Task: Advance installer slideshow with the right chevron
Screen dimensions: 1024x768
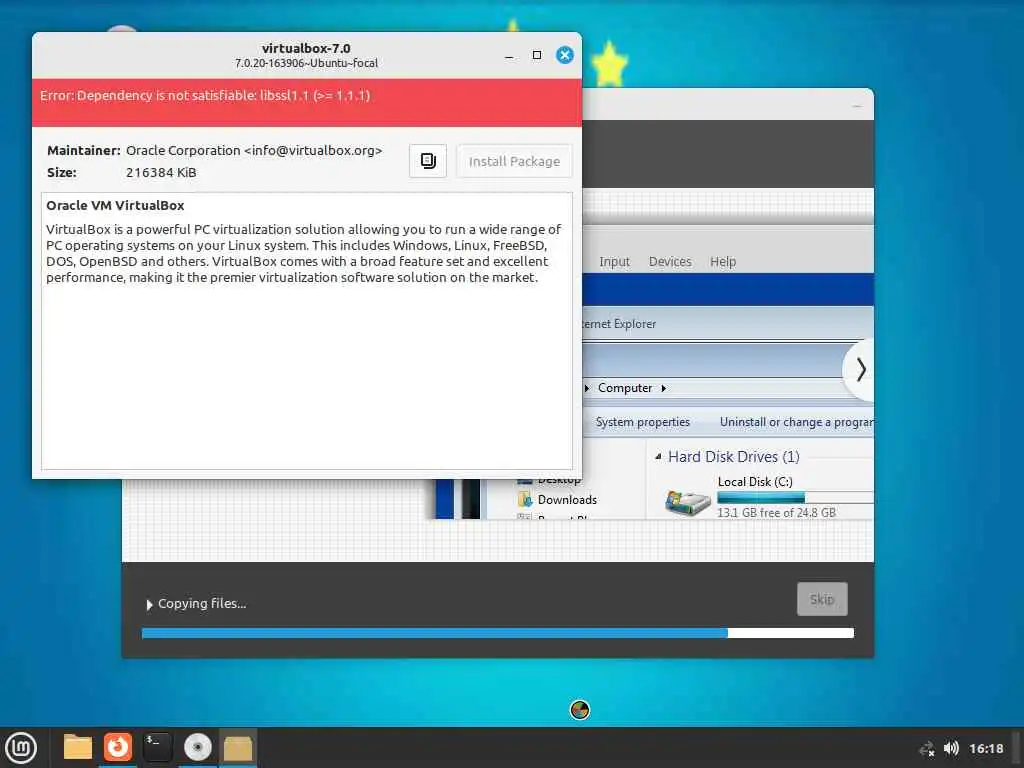Action: pyautogui.click(x=861, y=370)
